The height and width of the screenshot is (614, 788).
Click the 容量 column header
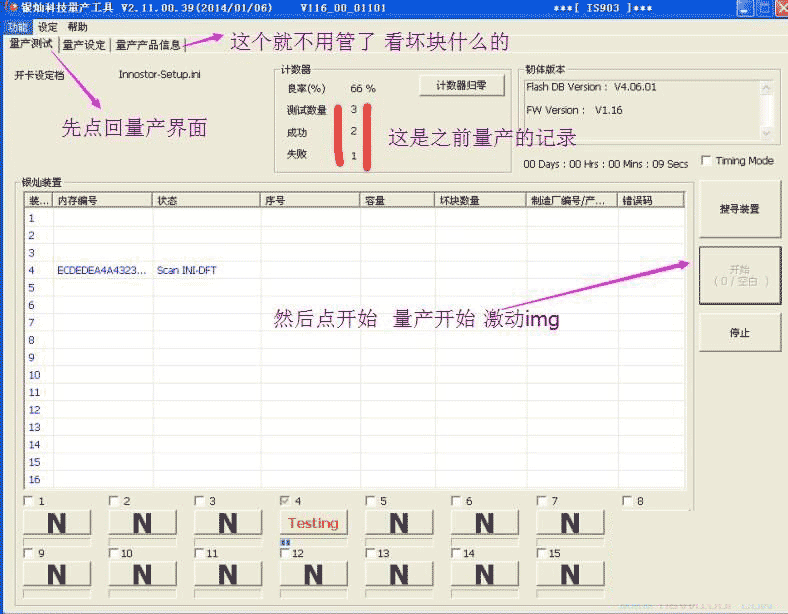pos(397,200)
